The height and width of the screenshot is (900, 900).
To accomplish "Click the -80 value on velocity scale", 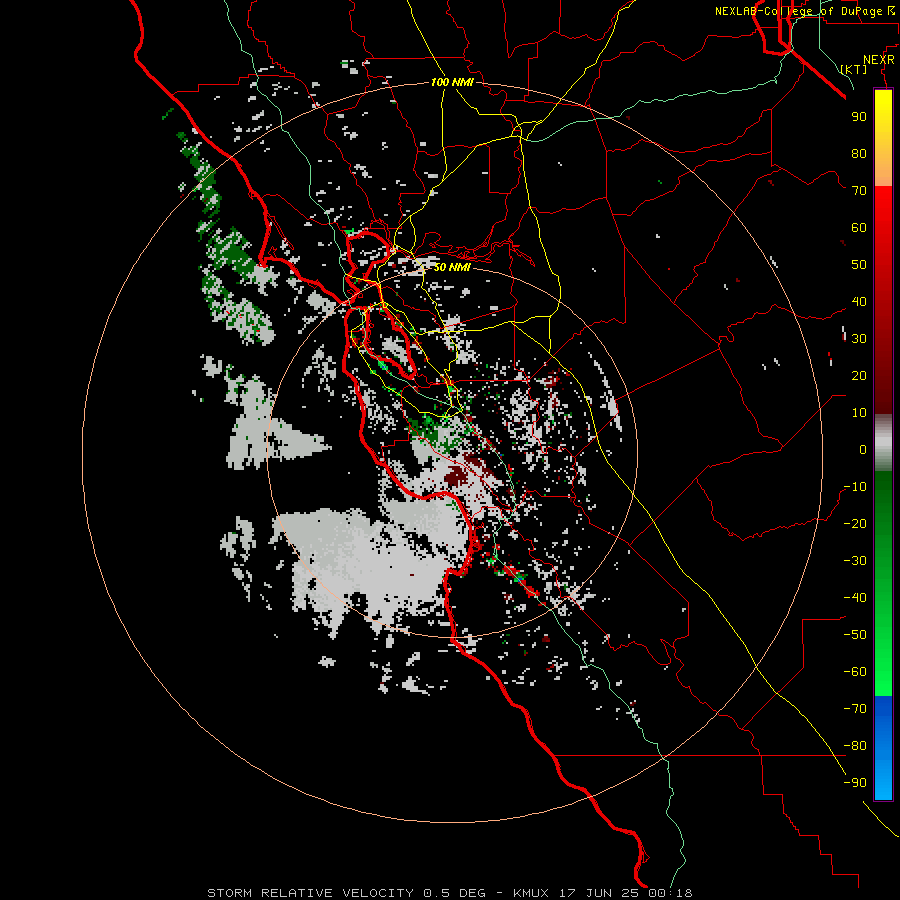I will [x=855, y=746].
